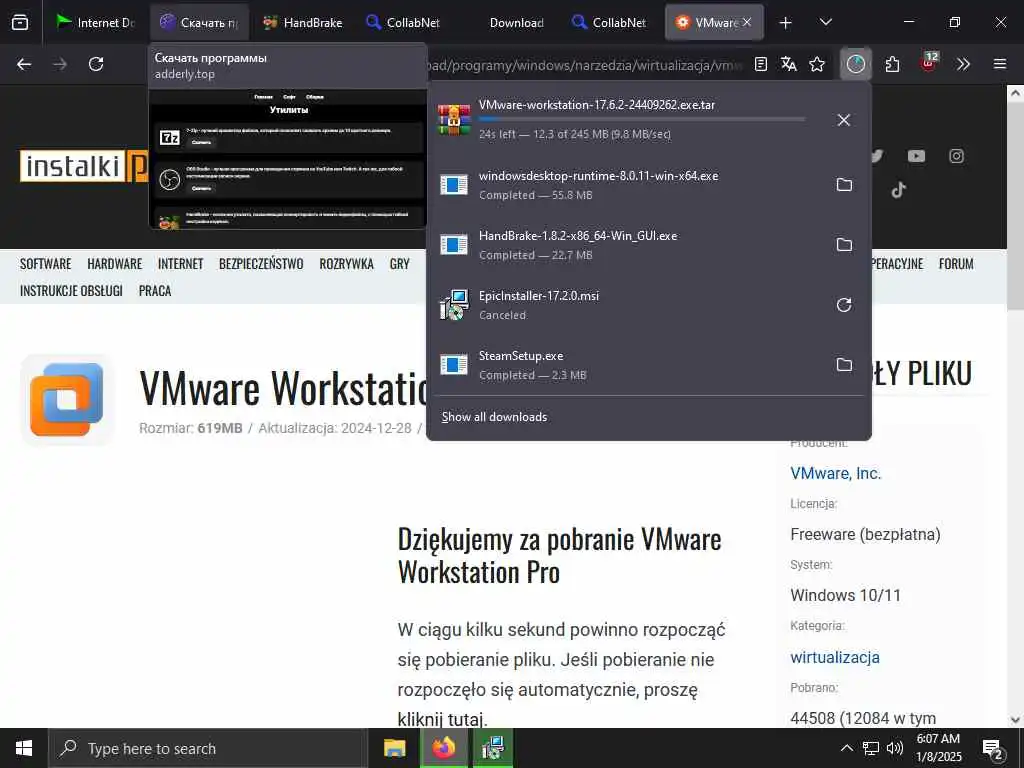This screenshot has height=768, width=1024.
Task: Bookmark this page star icon
Action: pyautogui.click(x=817, y=64)
